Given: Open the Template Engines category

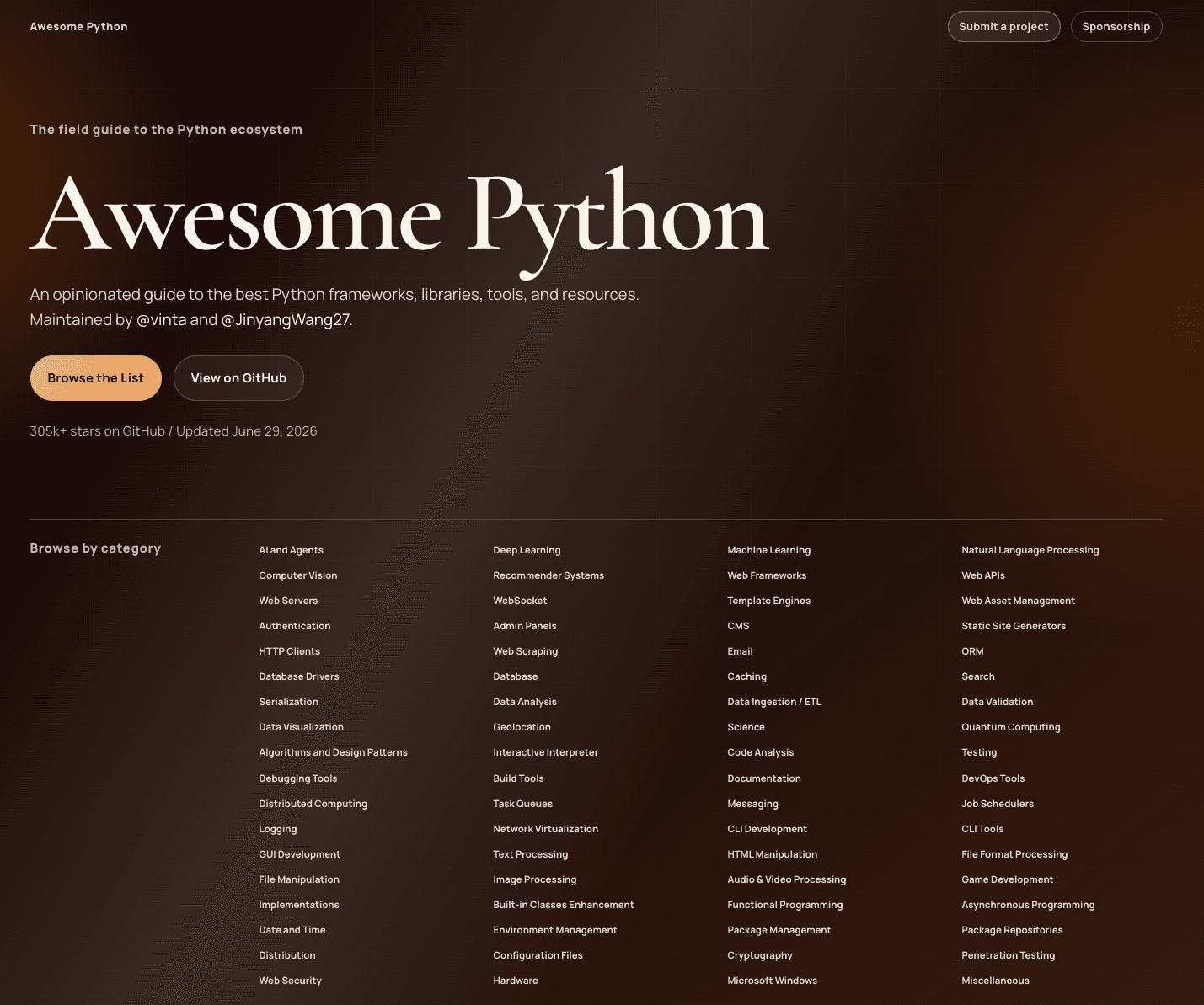Looking at the screenshot, I should pos(768,601).
